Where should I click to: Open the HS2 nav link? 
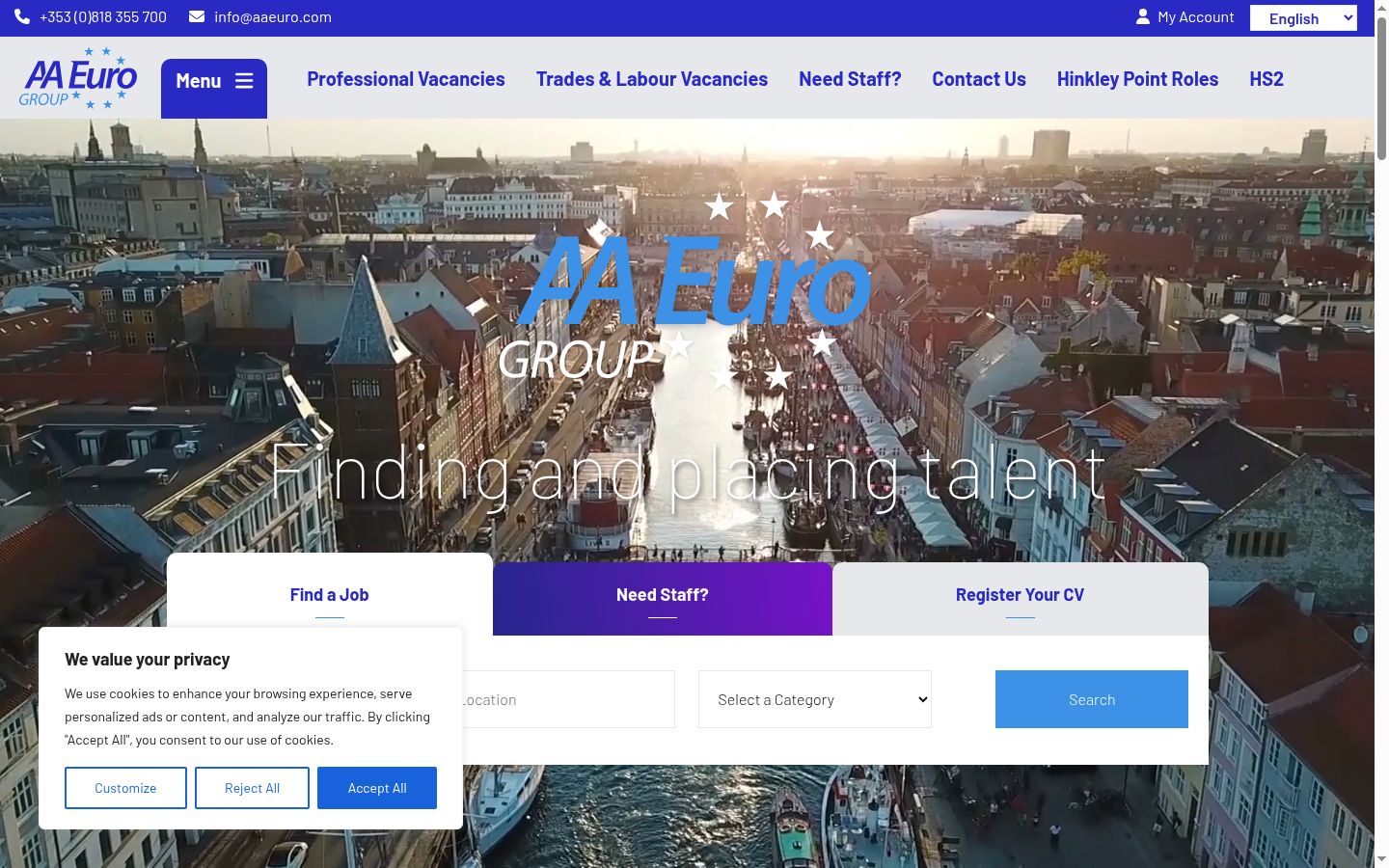coord(1266,79)
